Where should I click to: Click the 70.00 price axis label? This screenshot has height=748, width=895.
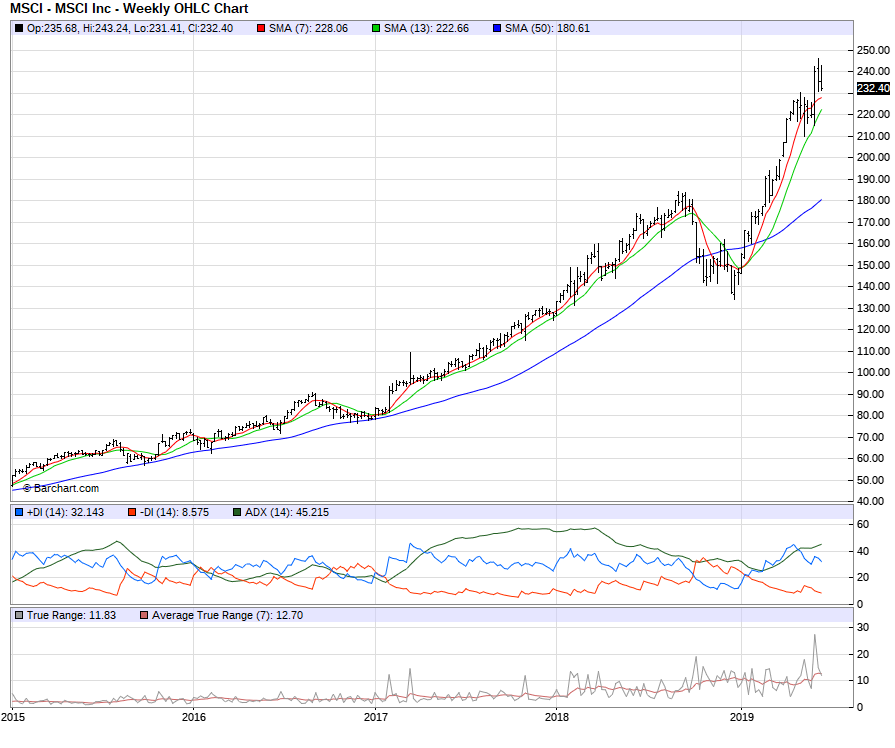click(x=870, y=437)
